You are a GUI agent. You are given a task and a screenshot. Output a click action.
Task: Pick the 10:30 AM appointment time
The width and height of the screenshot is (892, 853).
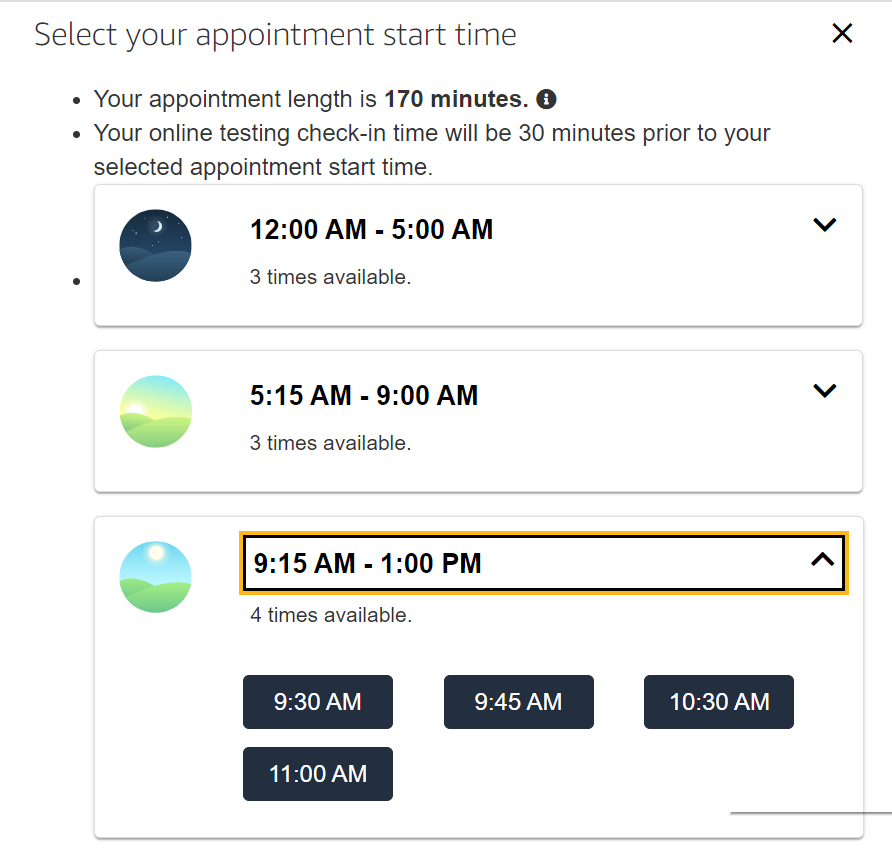(x=718, y=702)
